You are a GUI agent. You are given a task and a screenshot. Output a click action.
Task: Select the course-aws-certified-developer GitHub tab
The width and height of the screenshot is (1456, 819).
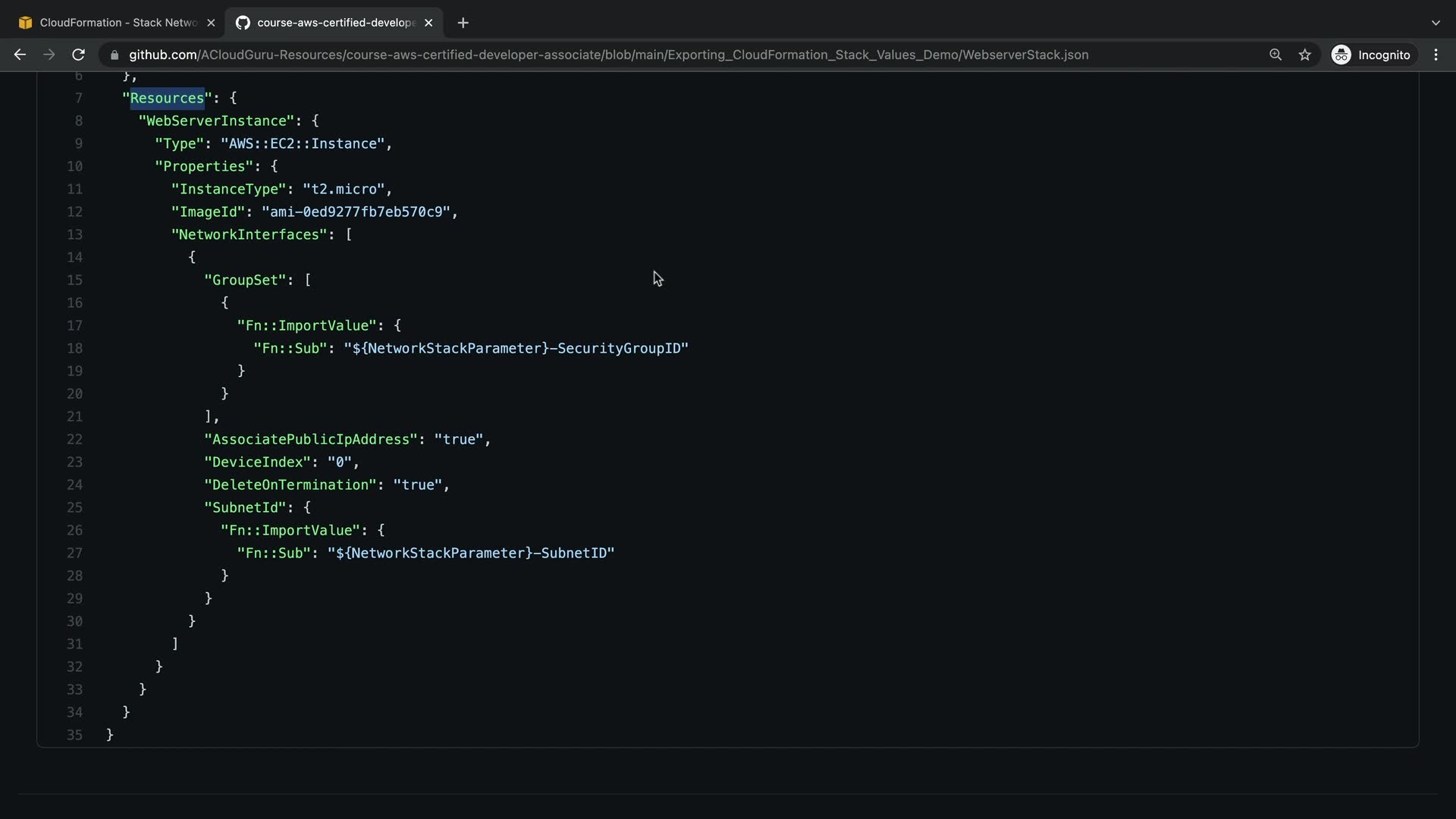[x=334, y=23]
